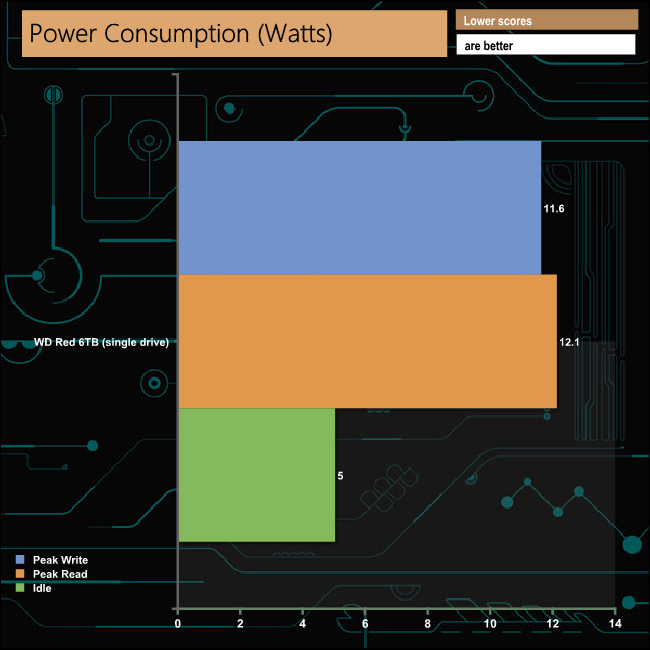Click the 14 axis tick label

click(615, 623)
